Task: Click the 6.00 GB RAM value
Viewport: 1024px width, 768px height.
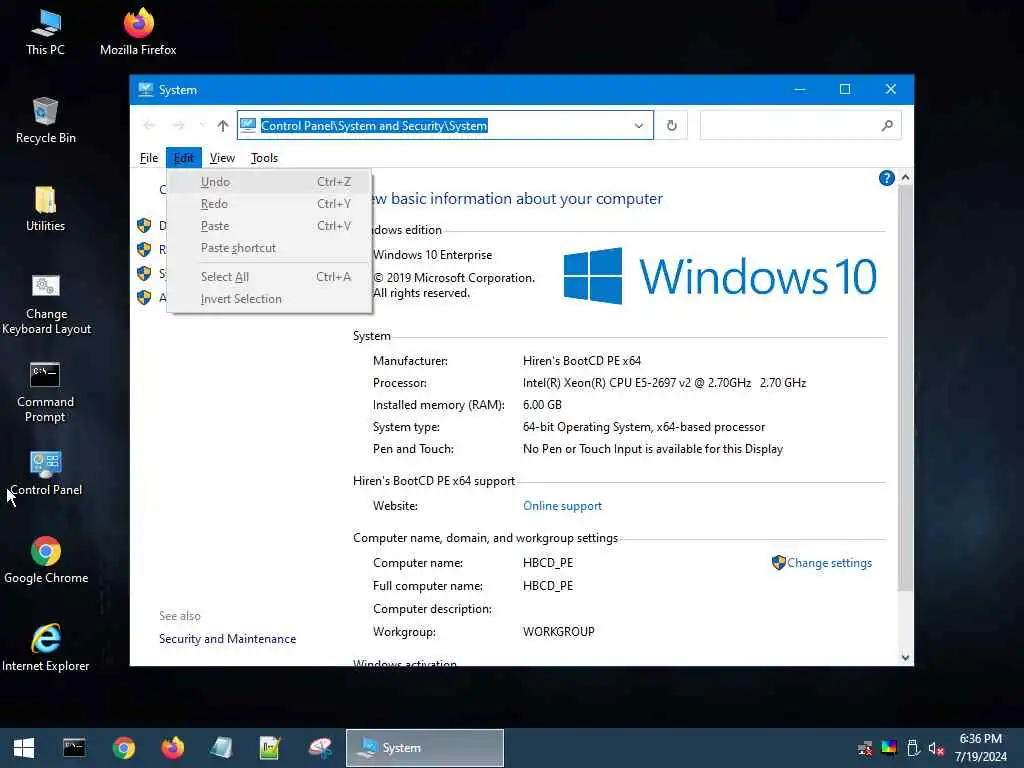Action: (542, 405)
